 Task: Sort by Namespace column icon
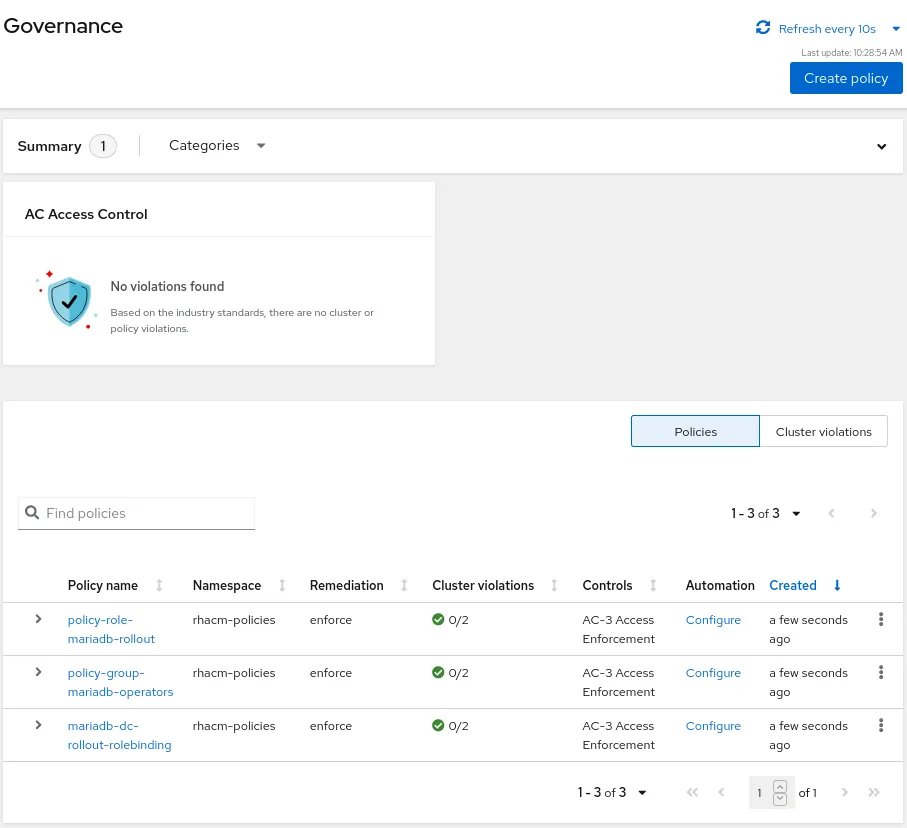click(282, 586)
